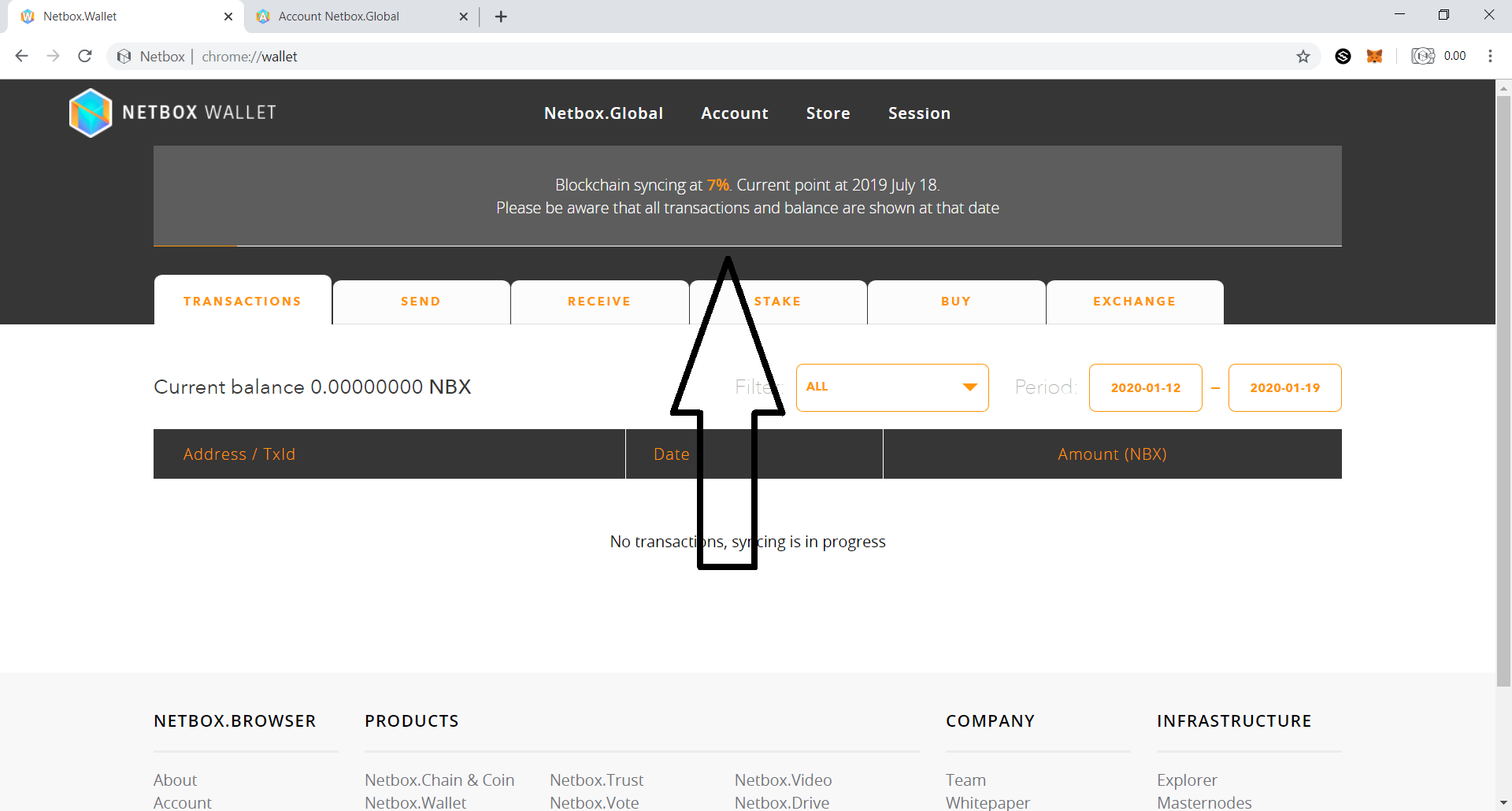Viewport: 1512px width, 811px height.
Task: Open the browser three-dot menu
Action: [1490, 56]
